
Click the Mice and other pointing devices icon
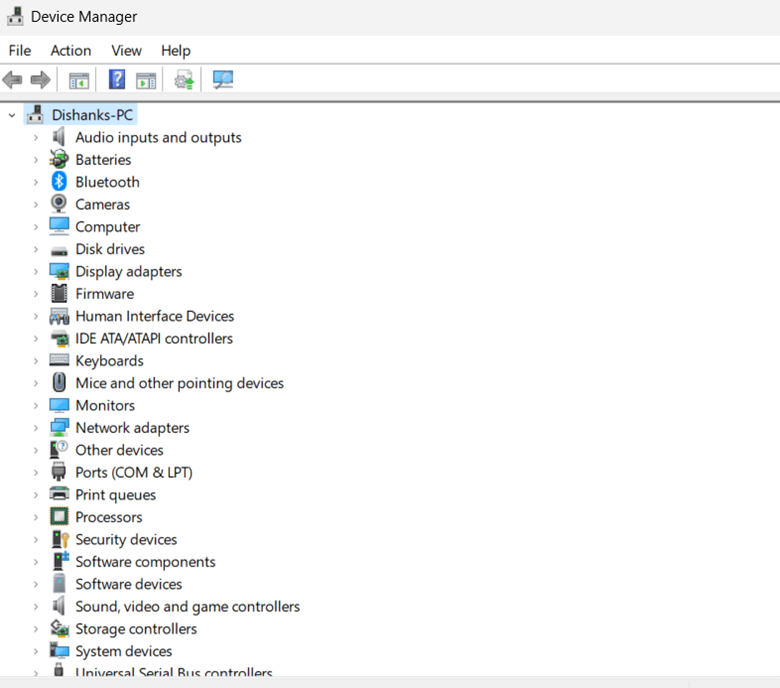coord(59,383)
